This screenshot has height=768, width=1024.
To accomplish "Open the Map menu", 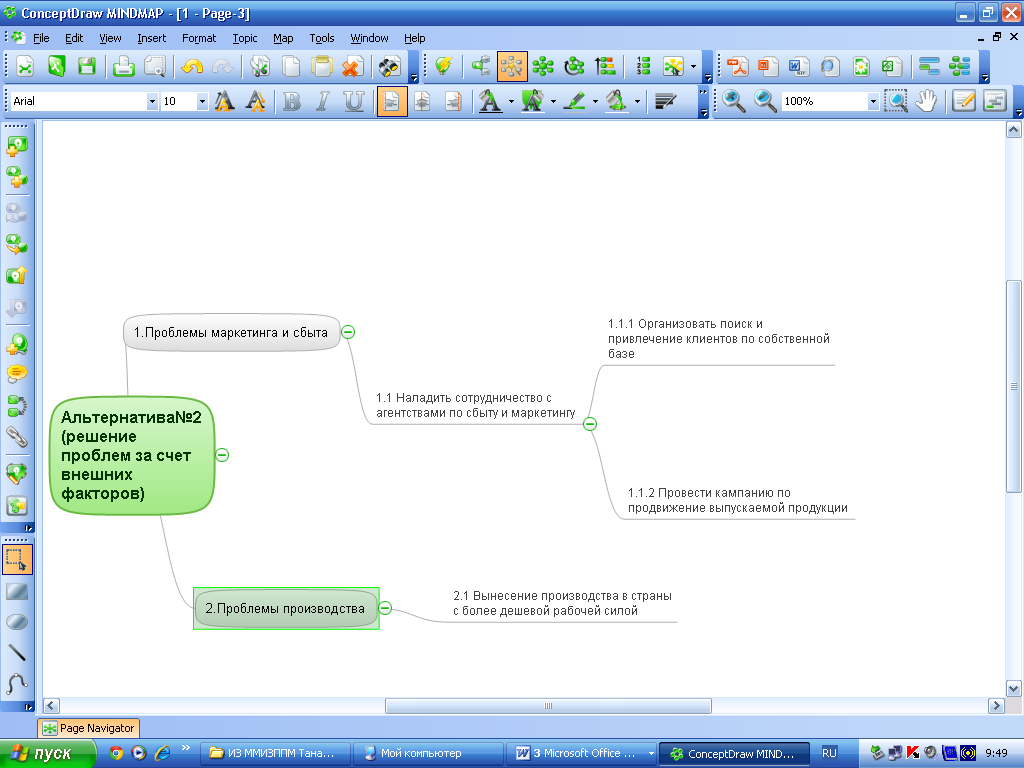I will pos(283,39).
